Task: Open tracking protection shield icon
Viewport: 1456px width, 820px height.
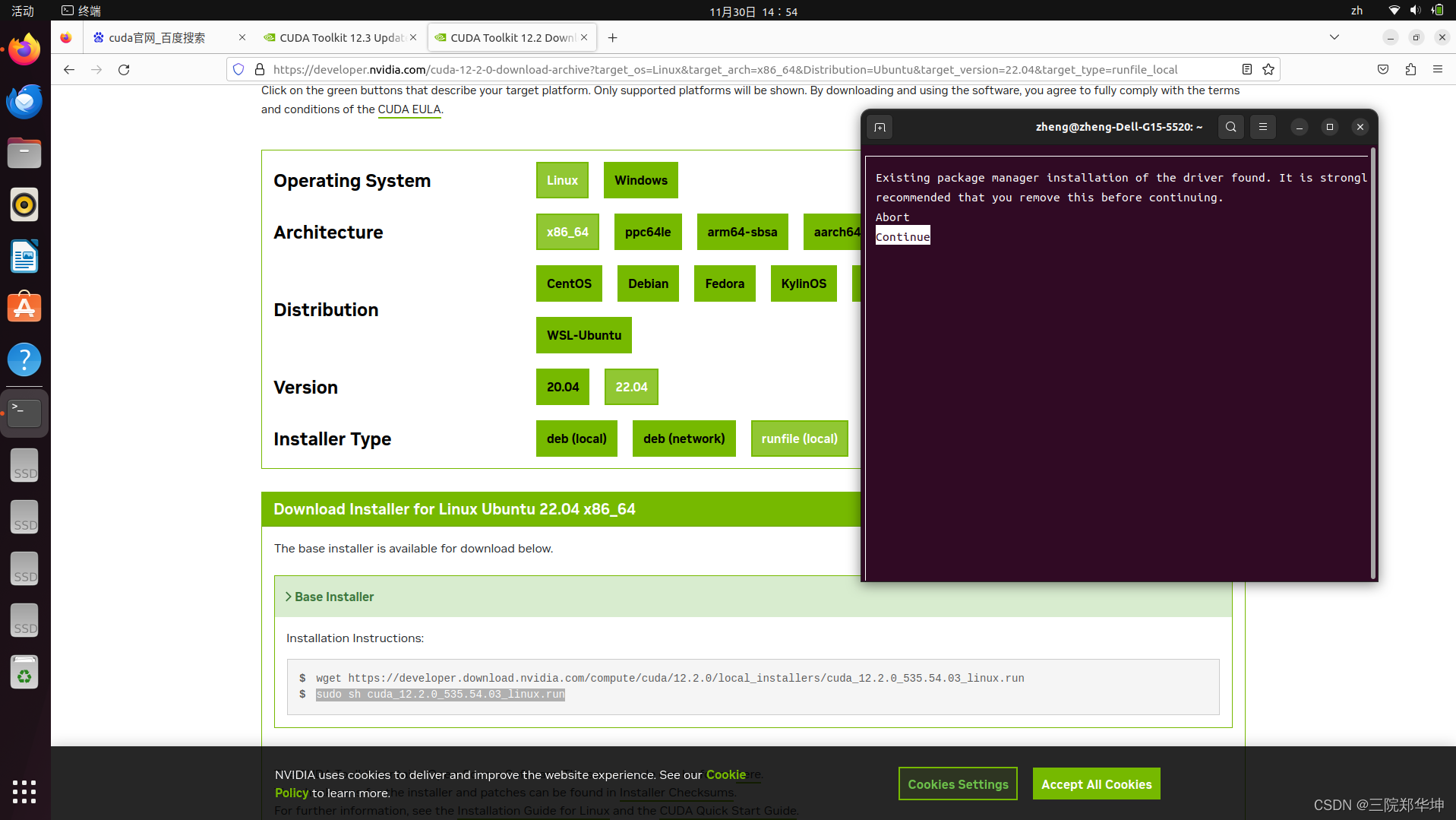Action: [238, 70]
